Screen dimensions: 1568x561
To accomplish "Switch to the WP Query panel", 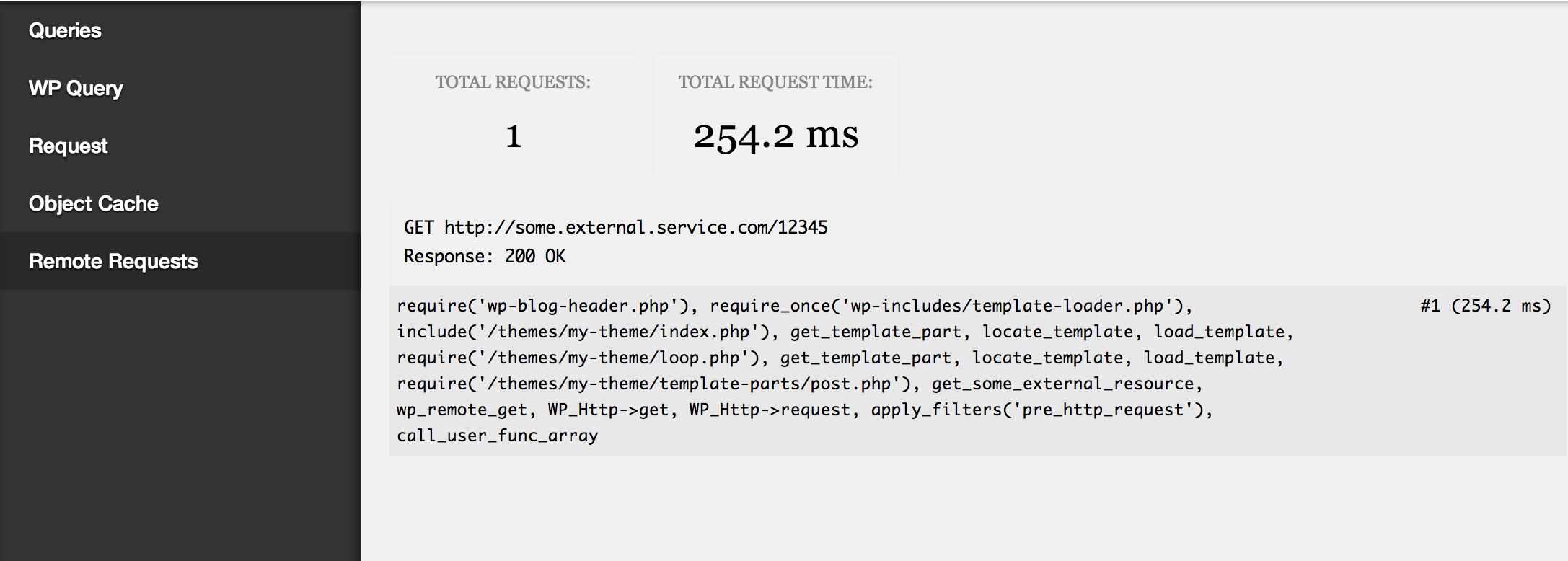I will (x=76, y=88).
